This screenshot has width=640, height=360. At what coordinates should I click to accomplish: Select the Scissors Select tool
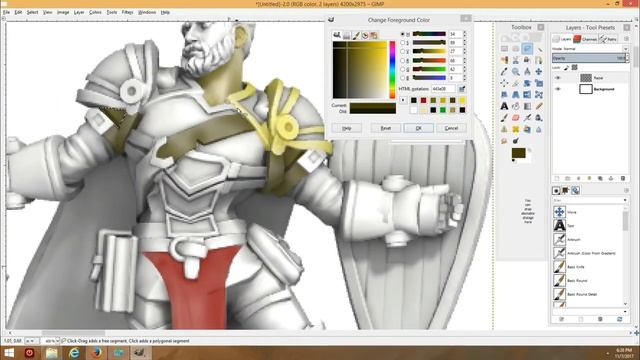516,60
